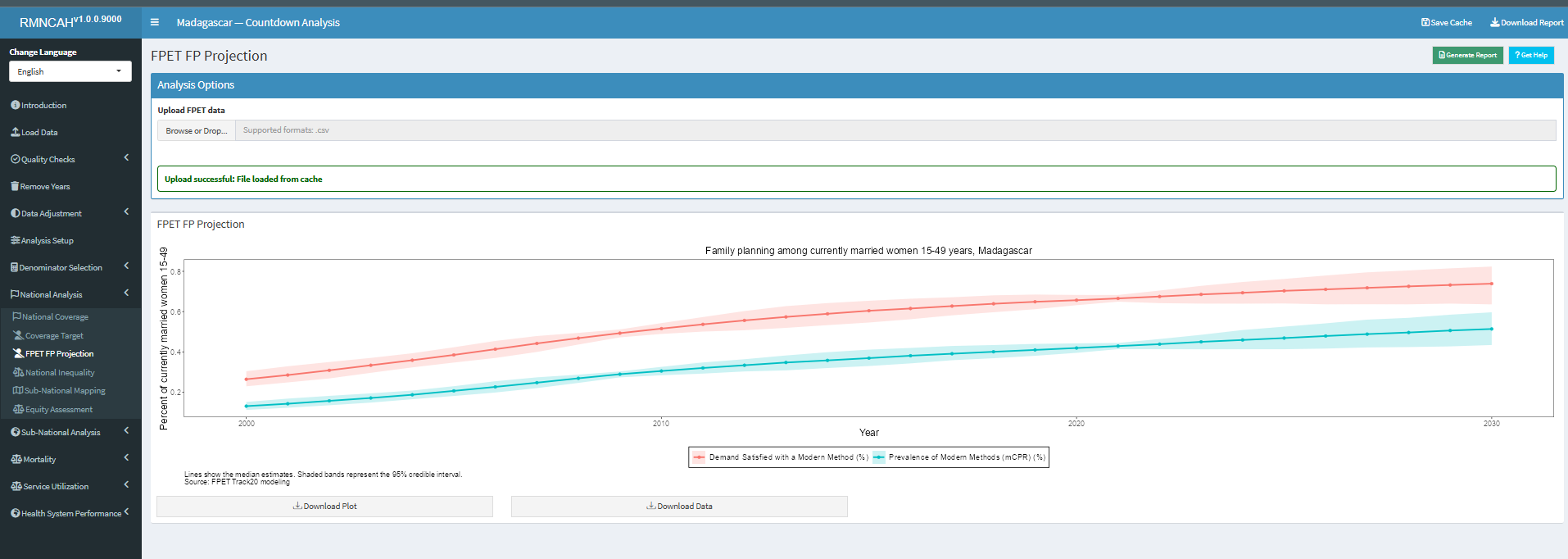Click the Sub-National Analysis globe icon
1568x559 pixels.
click(15, 432)
